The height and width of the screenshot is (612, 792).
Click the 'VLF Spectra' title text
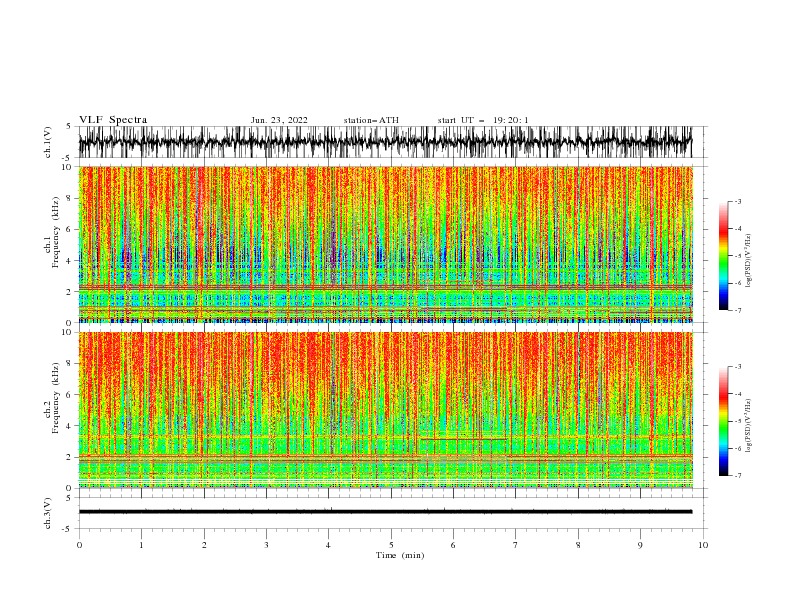tap(113, 120)
